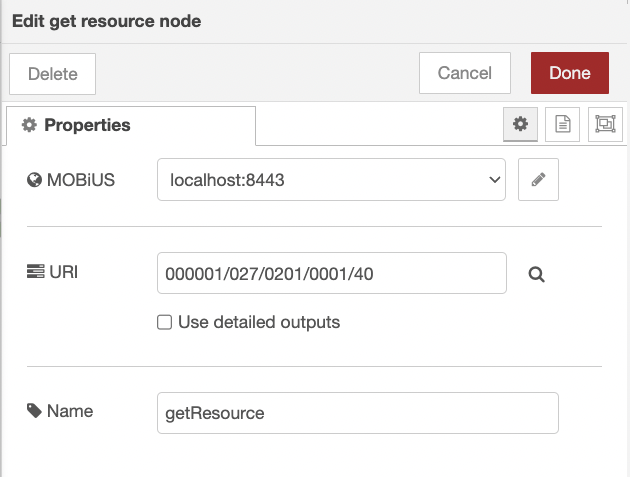Expand the MOBiUS localhost:8443 dropdown
Viewport: 630px width, 477px height.
click(x=331, y=180)
